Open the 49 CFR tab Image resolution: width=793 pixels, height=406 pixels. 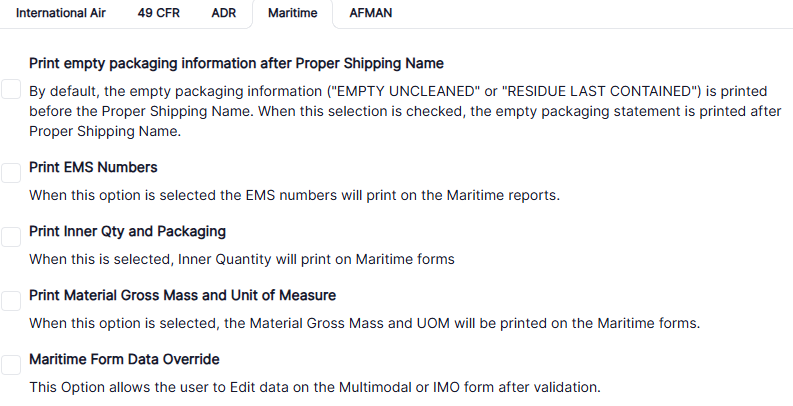coord(158,14)
